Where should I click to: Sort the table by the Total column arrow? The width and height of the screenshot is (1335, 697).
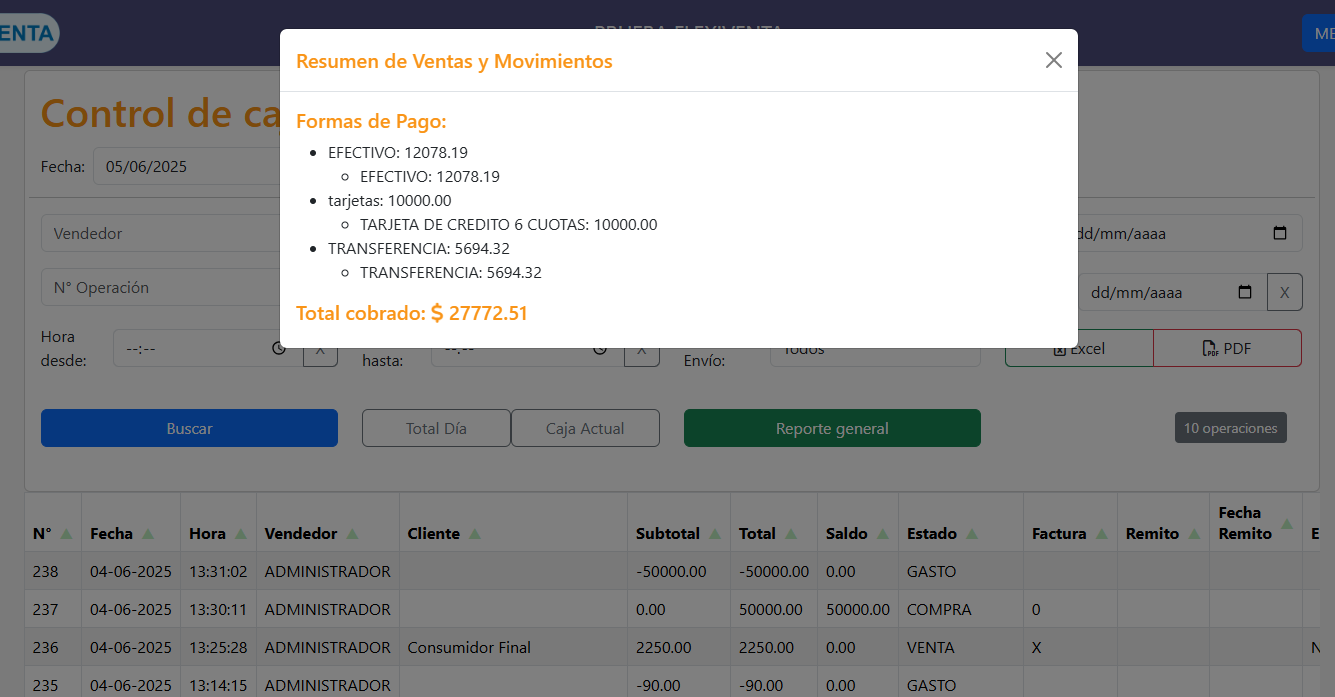coord(789,533)
